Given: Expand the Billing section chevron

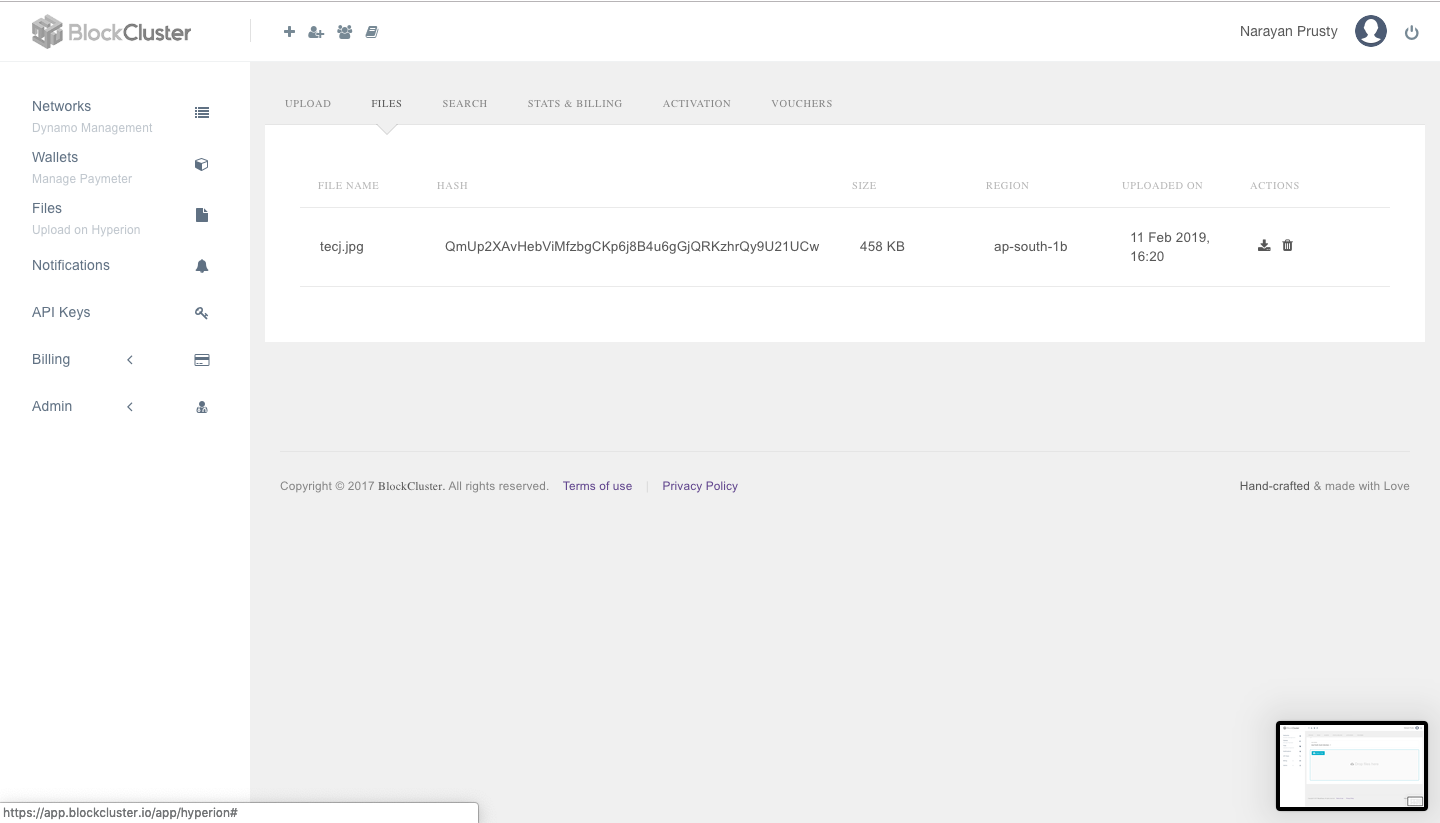Looking at the screenshot, I should [129, 359].
